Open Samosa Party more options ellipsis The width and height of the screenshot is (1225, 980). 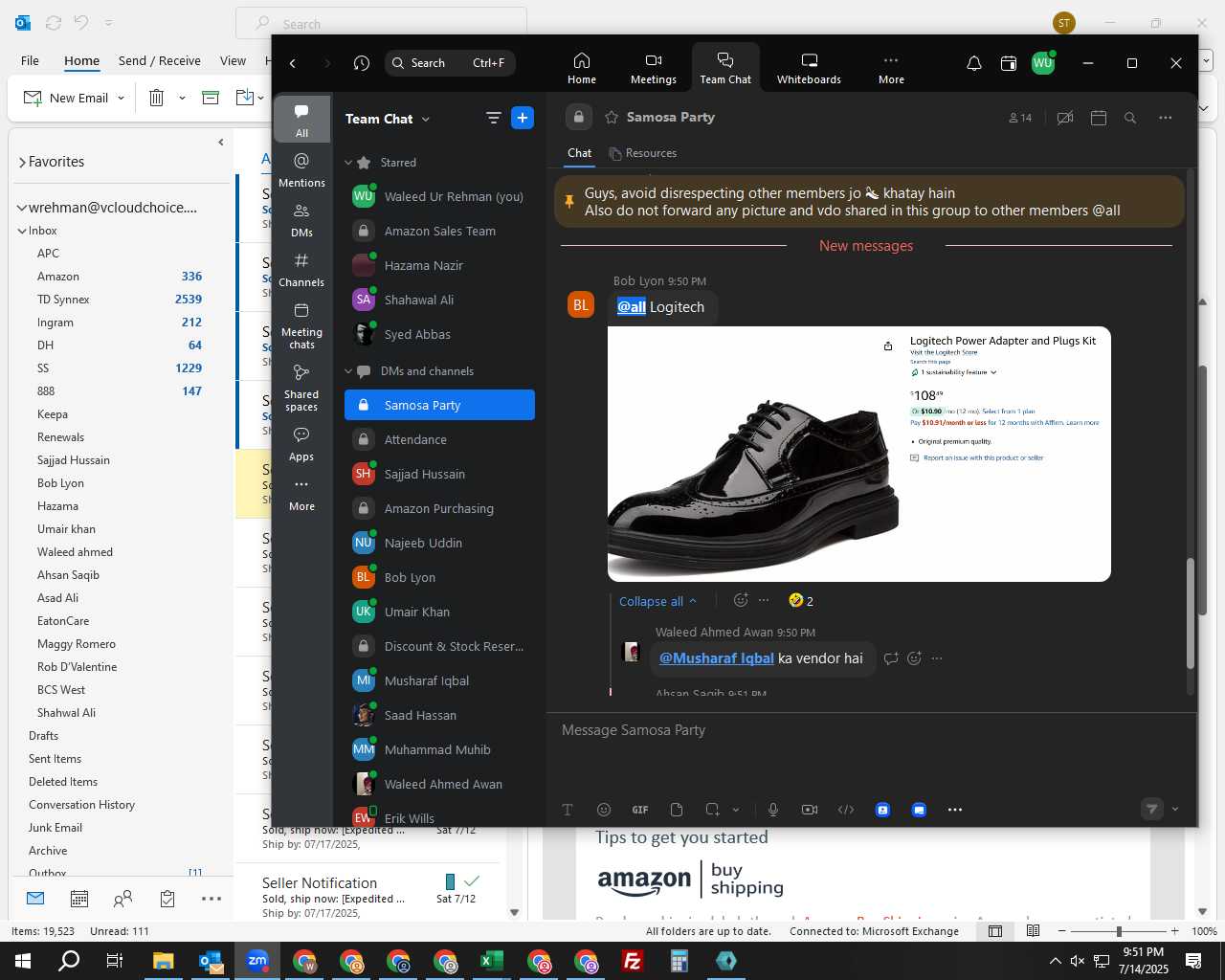pyautogui.click(x=1165, y=118)
